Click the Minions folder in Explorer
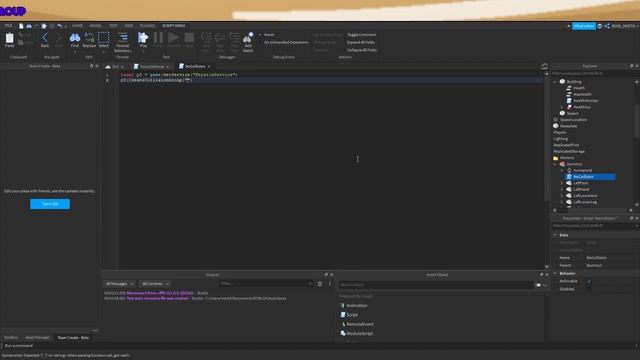The image size is (640, 360). click(x=567, y=158)
